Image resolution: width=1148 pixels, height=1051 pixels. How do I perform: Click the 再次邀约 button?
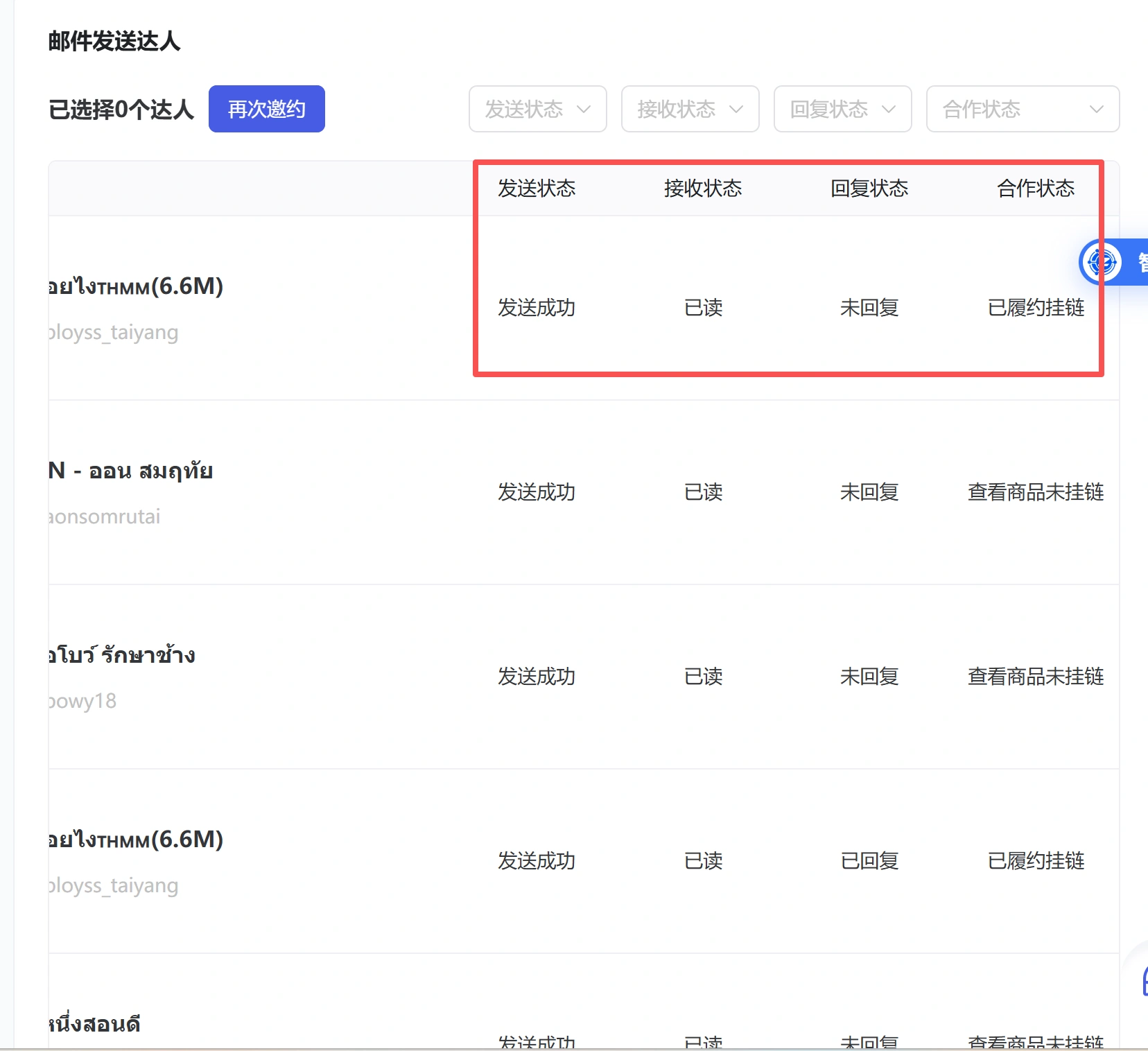[x=266, y=109]
